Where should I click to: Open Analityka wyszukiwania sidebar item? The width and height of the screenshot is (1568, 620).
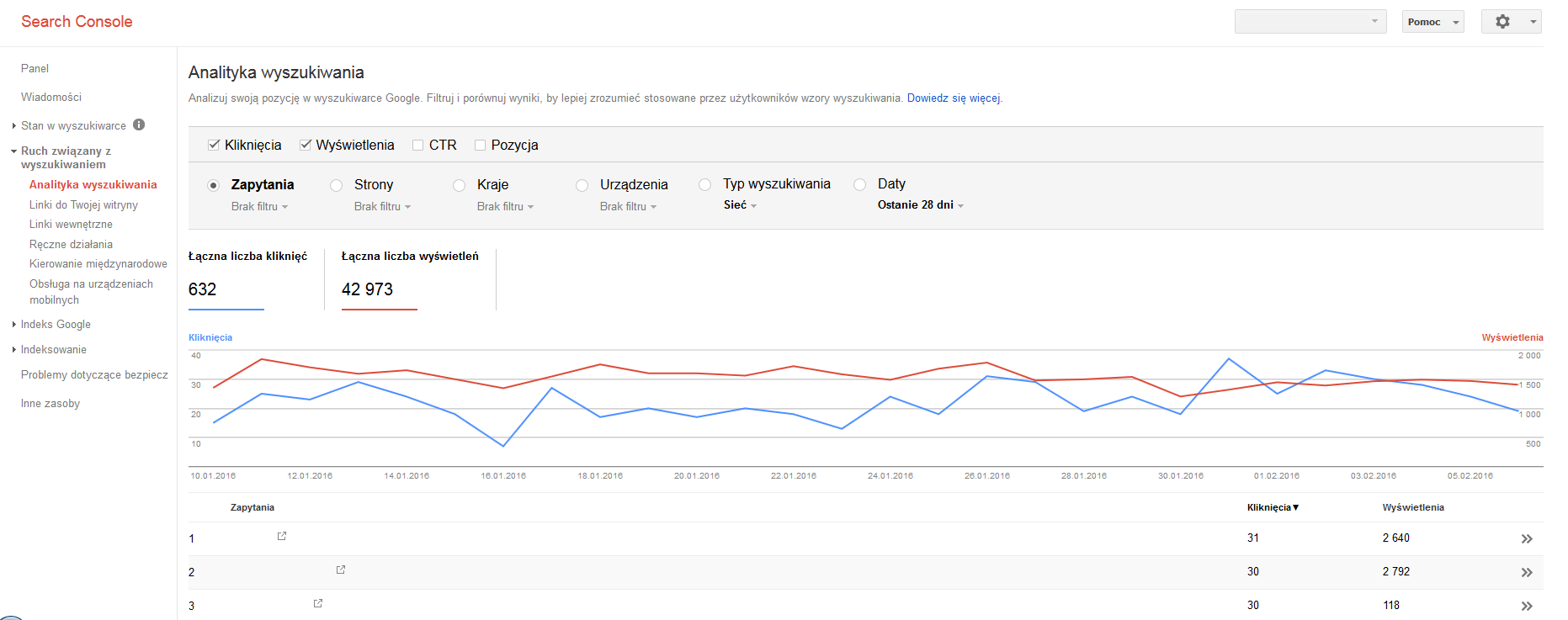click(93, 184)
